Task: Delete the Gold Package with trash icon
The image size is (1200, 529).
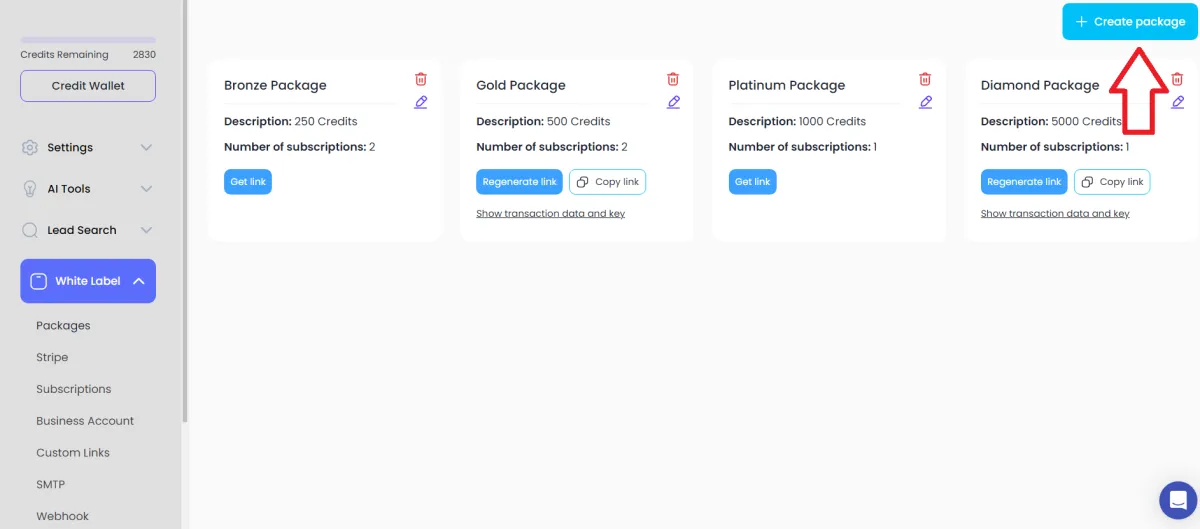Action: point(673,79)
